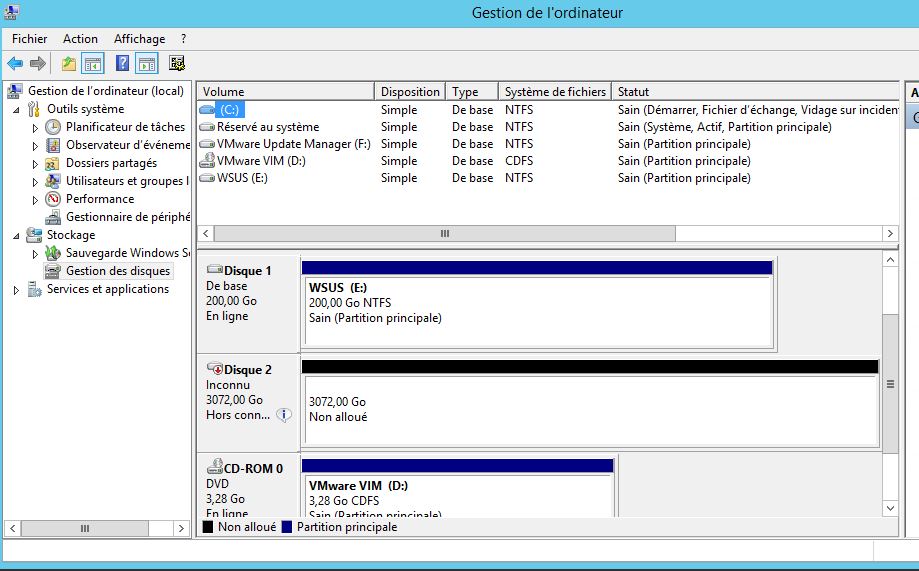
Task: Click the Disque 2 error disk icon
Action: click(x=215, y=368)
